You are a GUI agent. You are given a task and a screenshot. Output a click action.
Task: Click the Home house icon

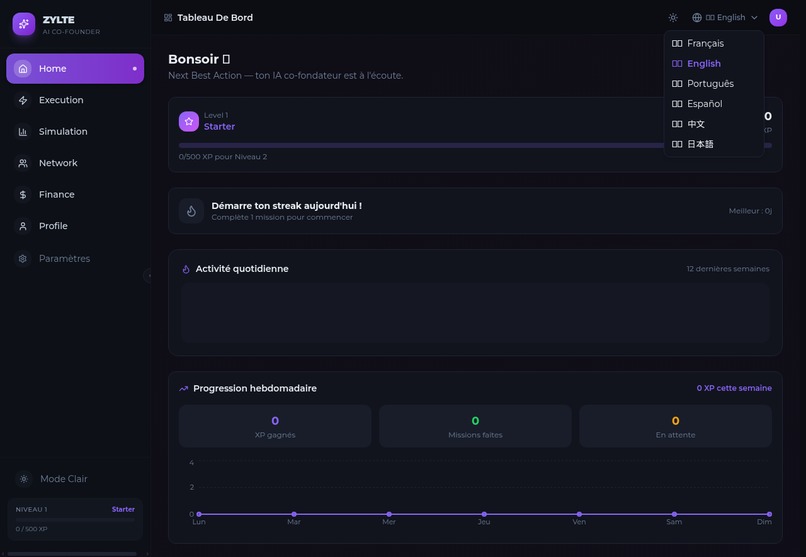[x=23, y=68]
